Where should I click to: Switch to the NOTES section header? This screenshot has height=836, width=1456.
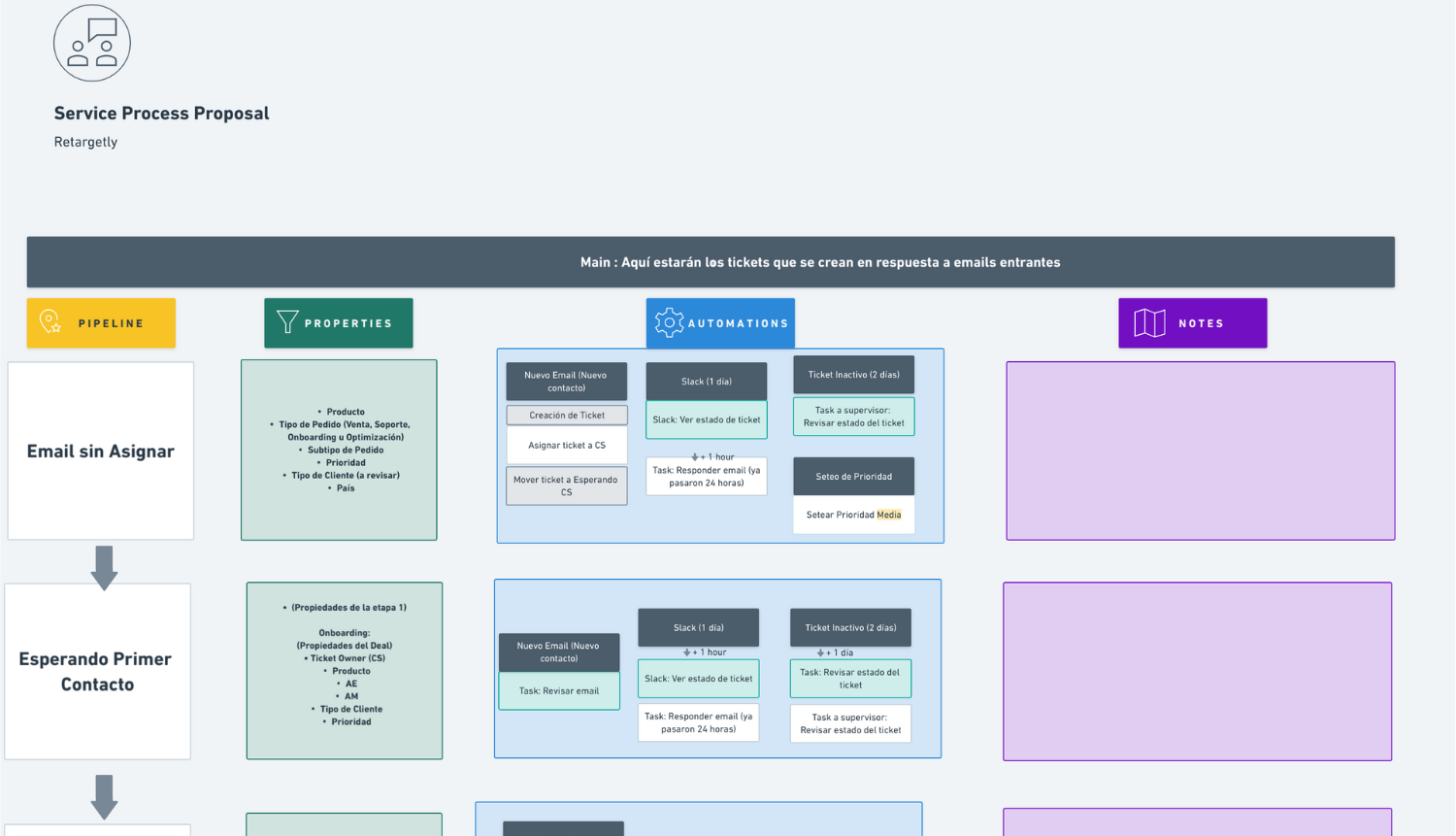(x=1192, y=322)
